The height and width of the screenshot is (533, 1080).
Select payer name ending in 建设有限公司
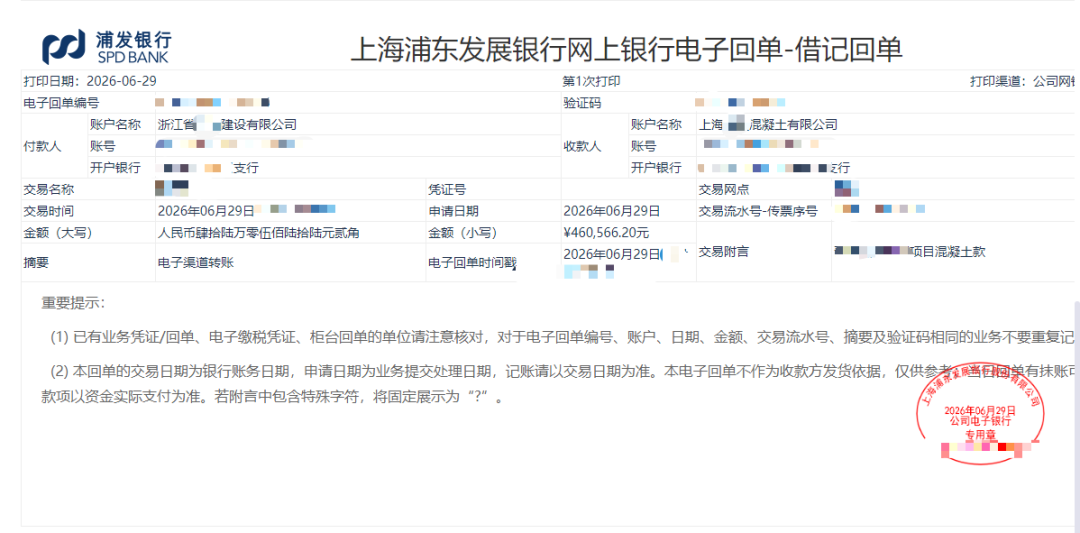point(227,125)
